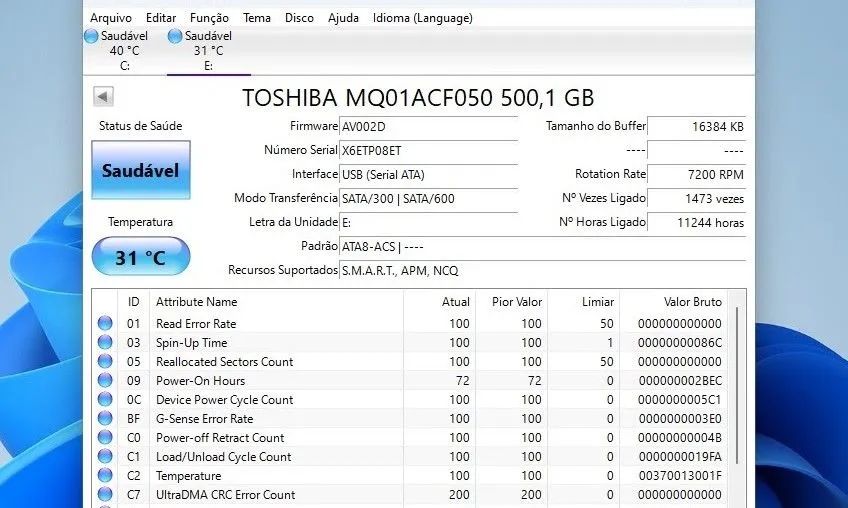Click the Attribute Name column header
Screen dimensions: 848x508
click(276, 302)
